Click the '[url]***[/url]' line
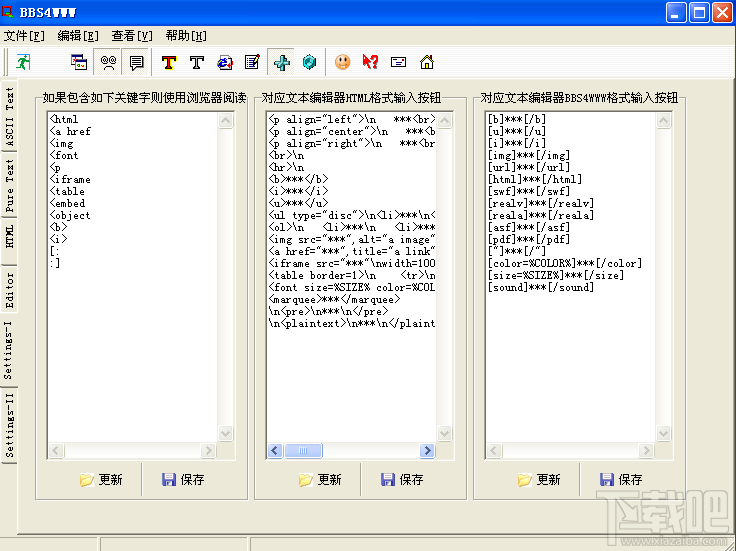 pos(529,167)
